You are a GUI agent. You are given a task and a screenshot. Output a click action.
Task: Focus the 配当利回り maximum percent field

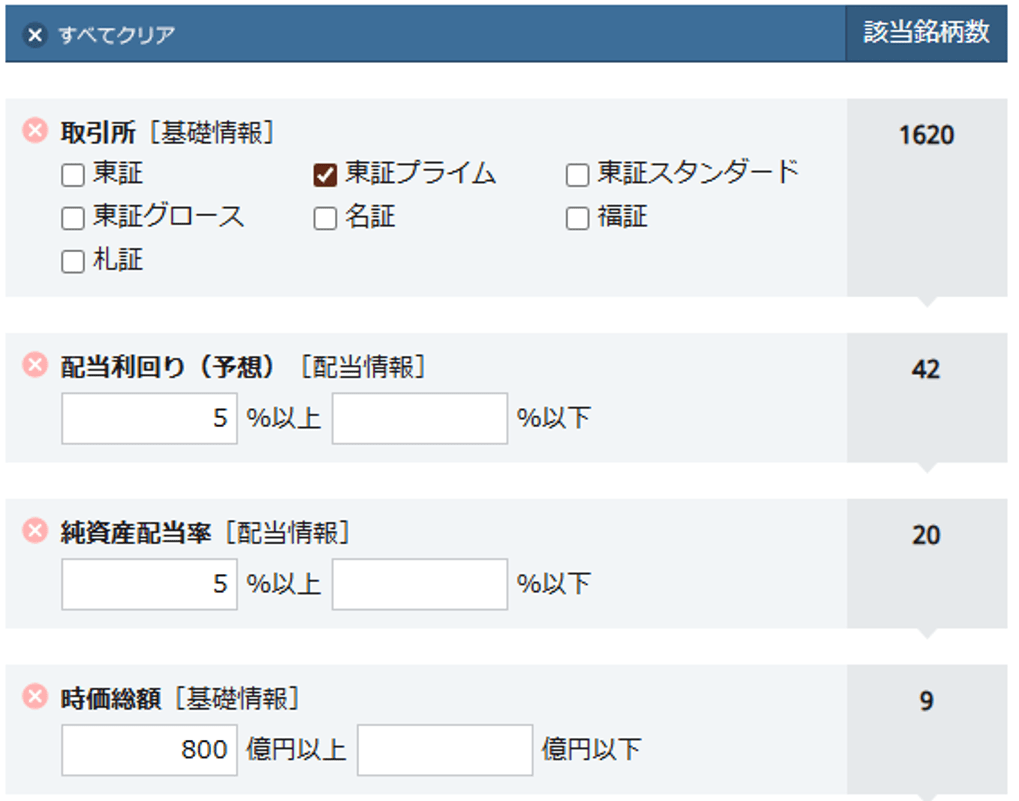(420, 418)
